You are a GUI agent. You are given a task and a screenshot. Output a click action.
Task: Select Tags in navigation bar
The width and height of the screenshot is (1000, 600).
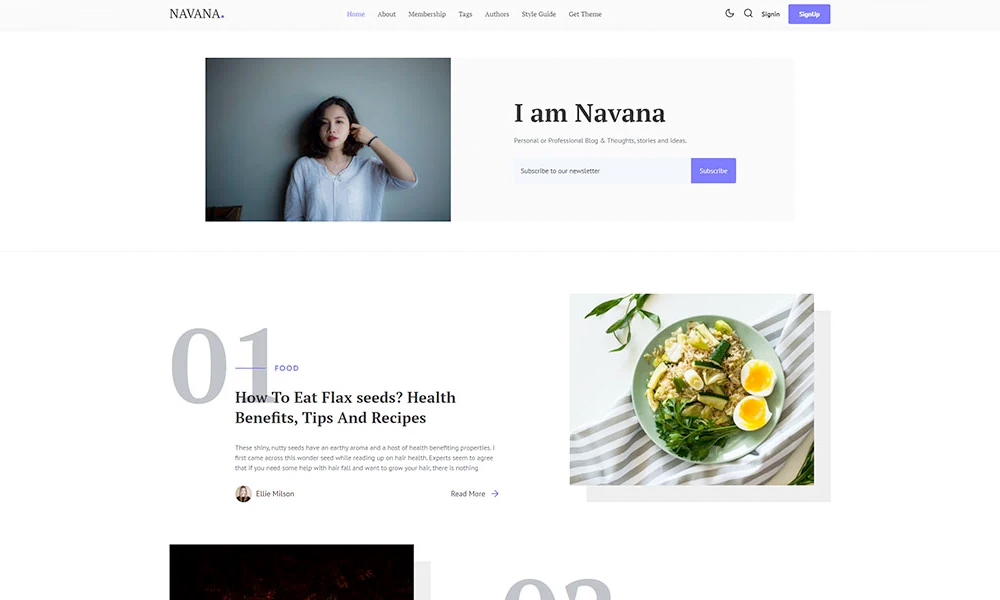click(466, 14)
